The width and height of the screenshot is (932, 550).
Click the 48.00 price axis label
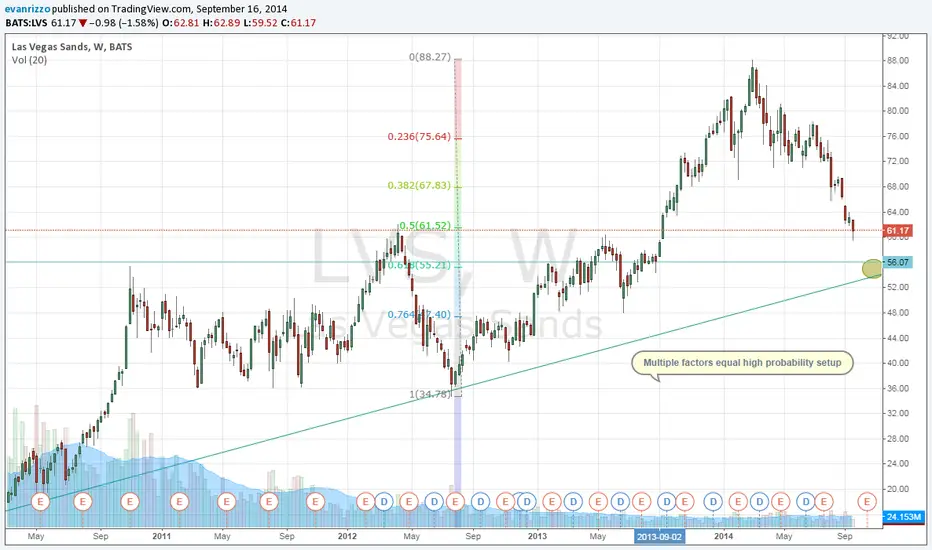(x=898, y=313)
